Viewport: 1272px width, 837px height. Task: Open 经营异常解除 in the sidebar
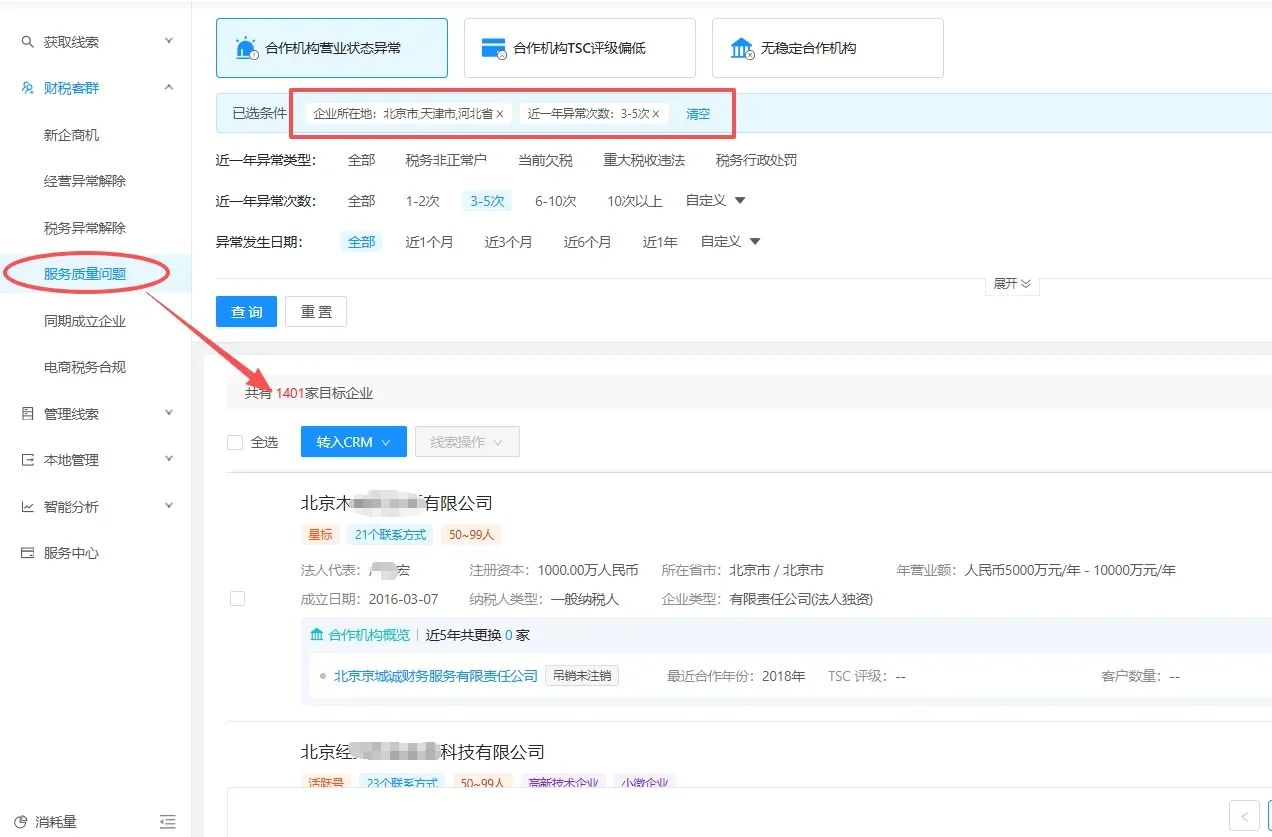click(85, 181)
